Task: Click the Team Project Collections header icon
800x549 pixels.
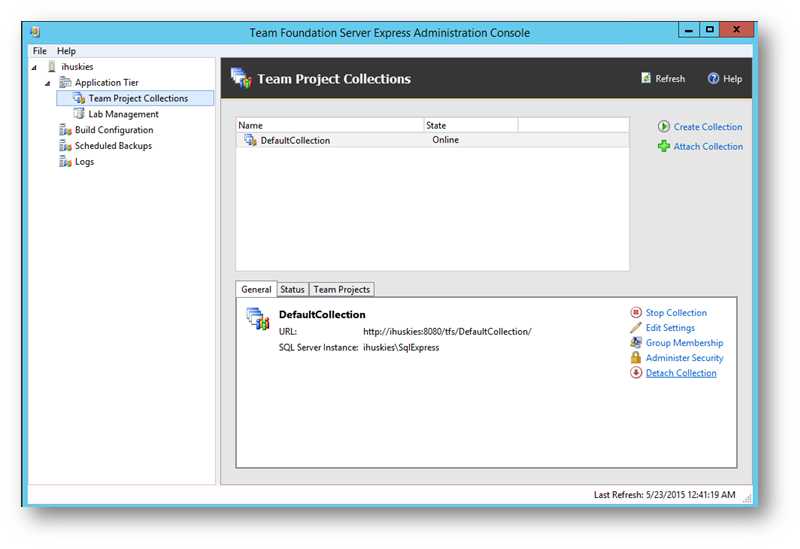Action: tap(241, 78)
